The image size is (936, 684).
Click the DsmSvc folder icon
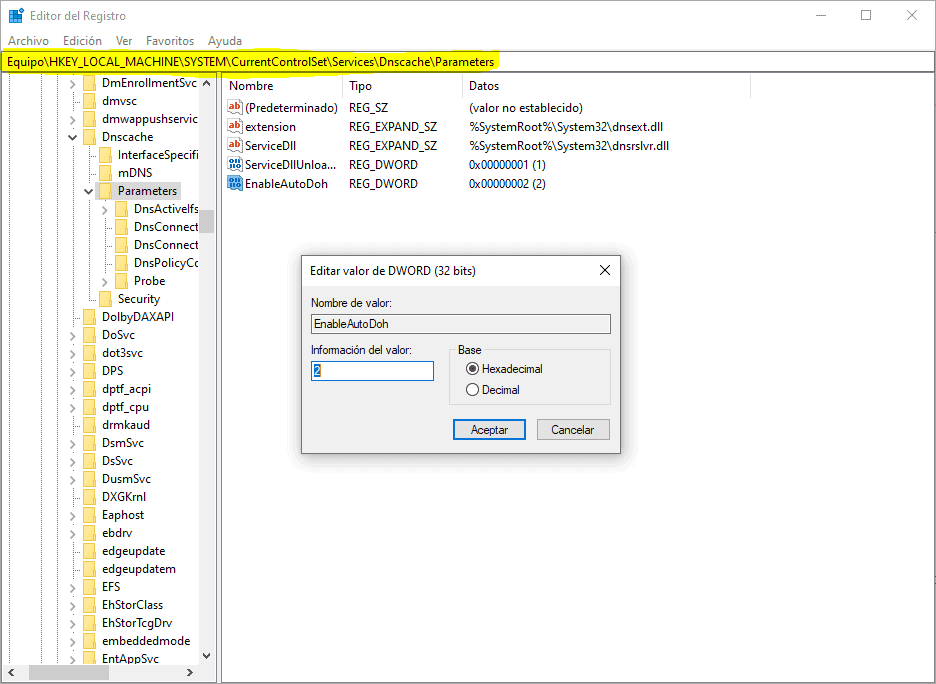point(90,443)
